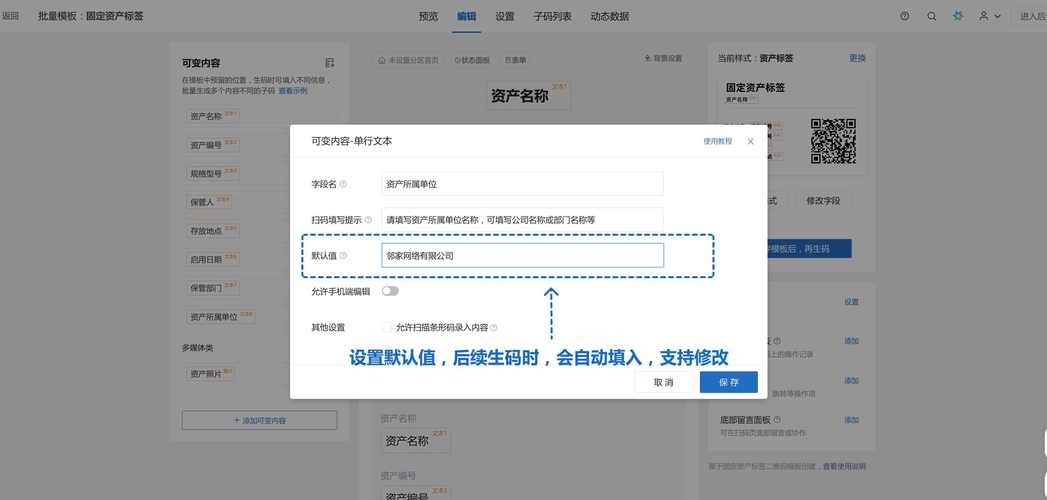Select 保管人 in the variable content list
The width and height of the screenshot is (1047, 500).
[208, 202]
